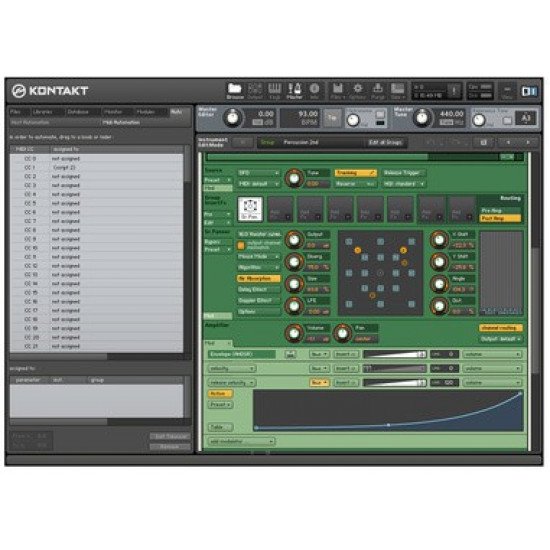This screenshot has width=550, height=550.
Task: Open the Options gear icon
Action: 358,91
